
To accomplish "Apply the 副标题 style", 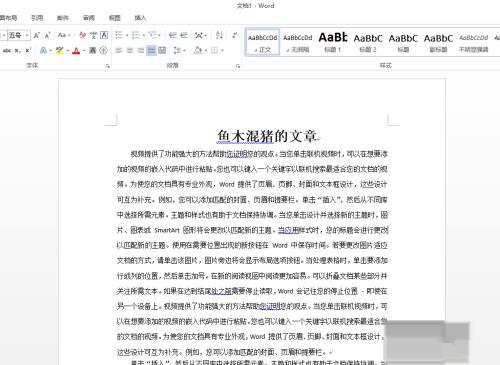I will pyautogui.click(x=438, y=42).
